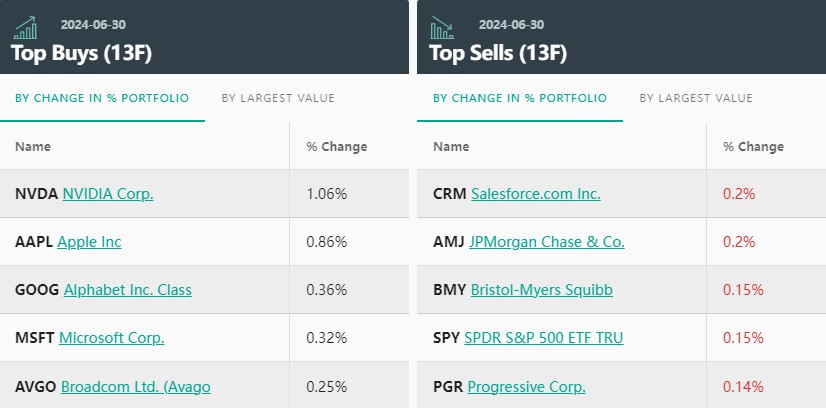This screenshot has width=826, height=408.
Task: Click the rising chart icon beside Top Buys
Action: coord(27,27)
